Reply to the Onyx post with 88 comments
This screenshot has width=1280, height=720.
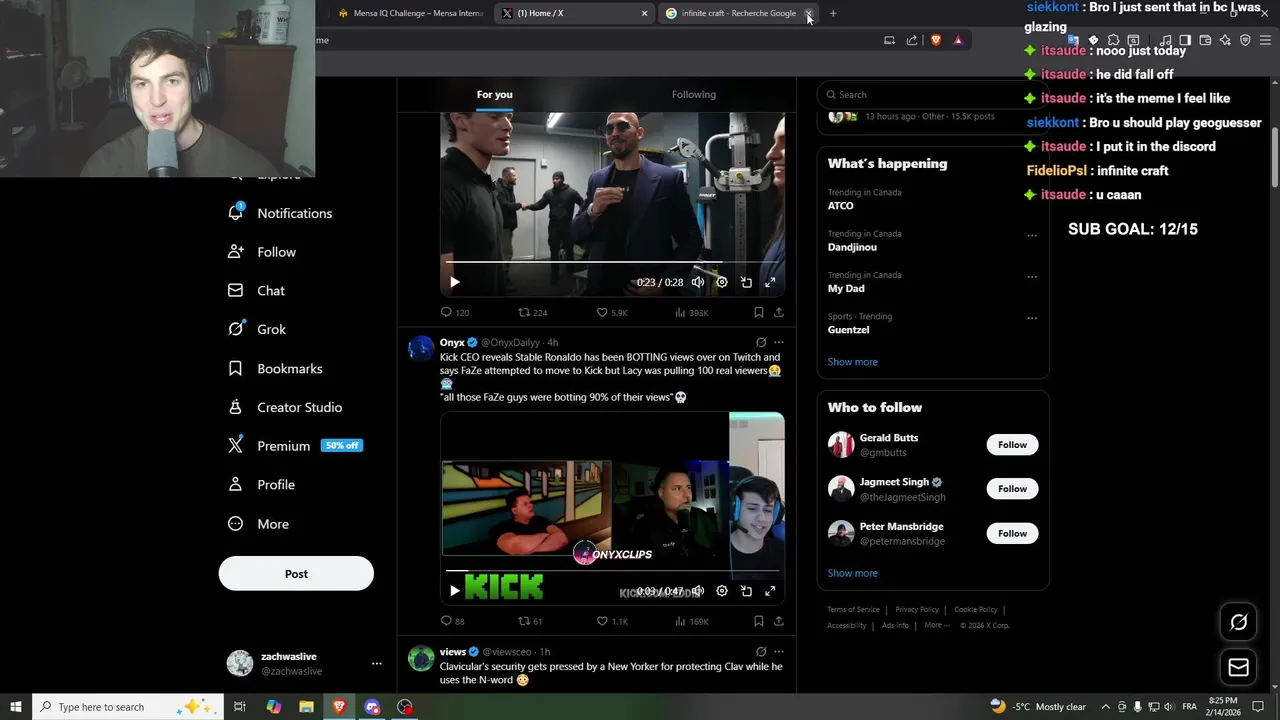pos(453,621)
